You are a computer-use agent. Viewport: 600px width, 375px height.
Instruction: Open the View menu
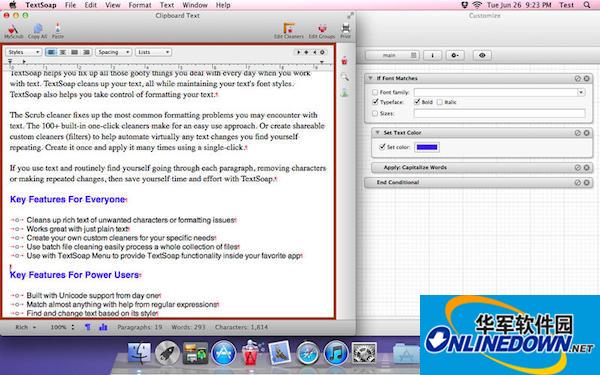click(112, 5)
